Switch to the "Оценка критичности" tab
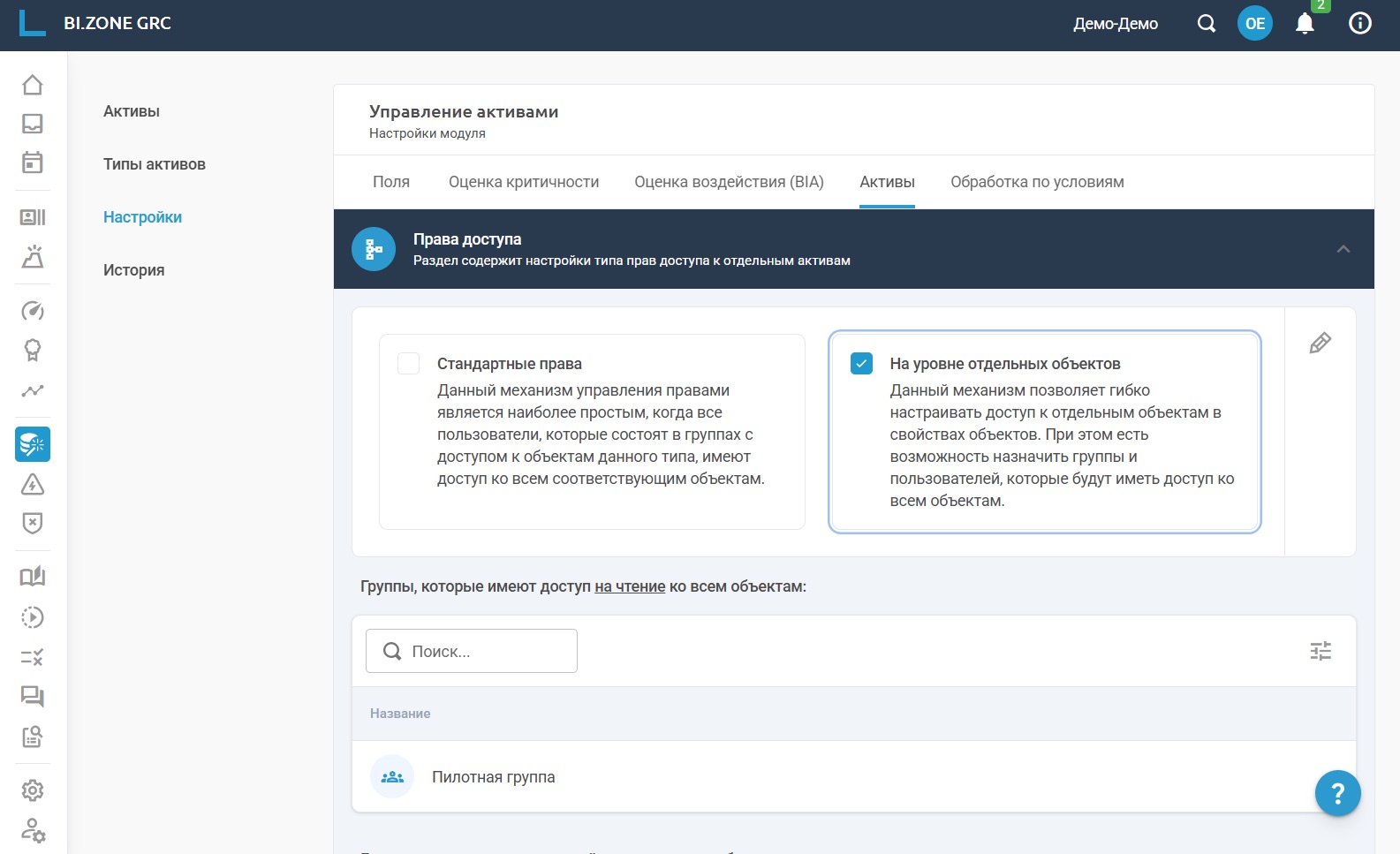This screenshot has height=854, width=1400. tap(524, 182)
